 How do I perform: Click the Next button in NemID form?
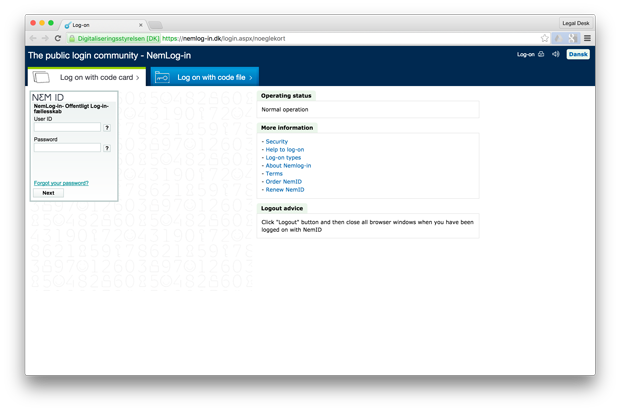(48, 193)
